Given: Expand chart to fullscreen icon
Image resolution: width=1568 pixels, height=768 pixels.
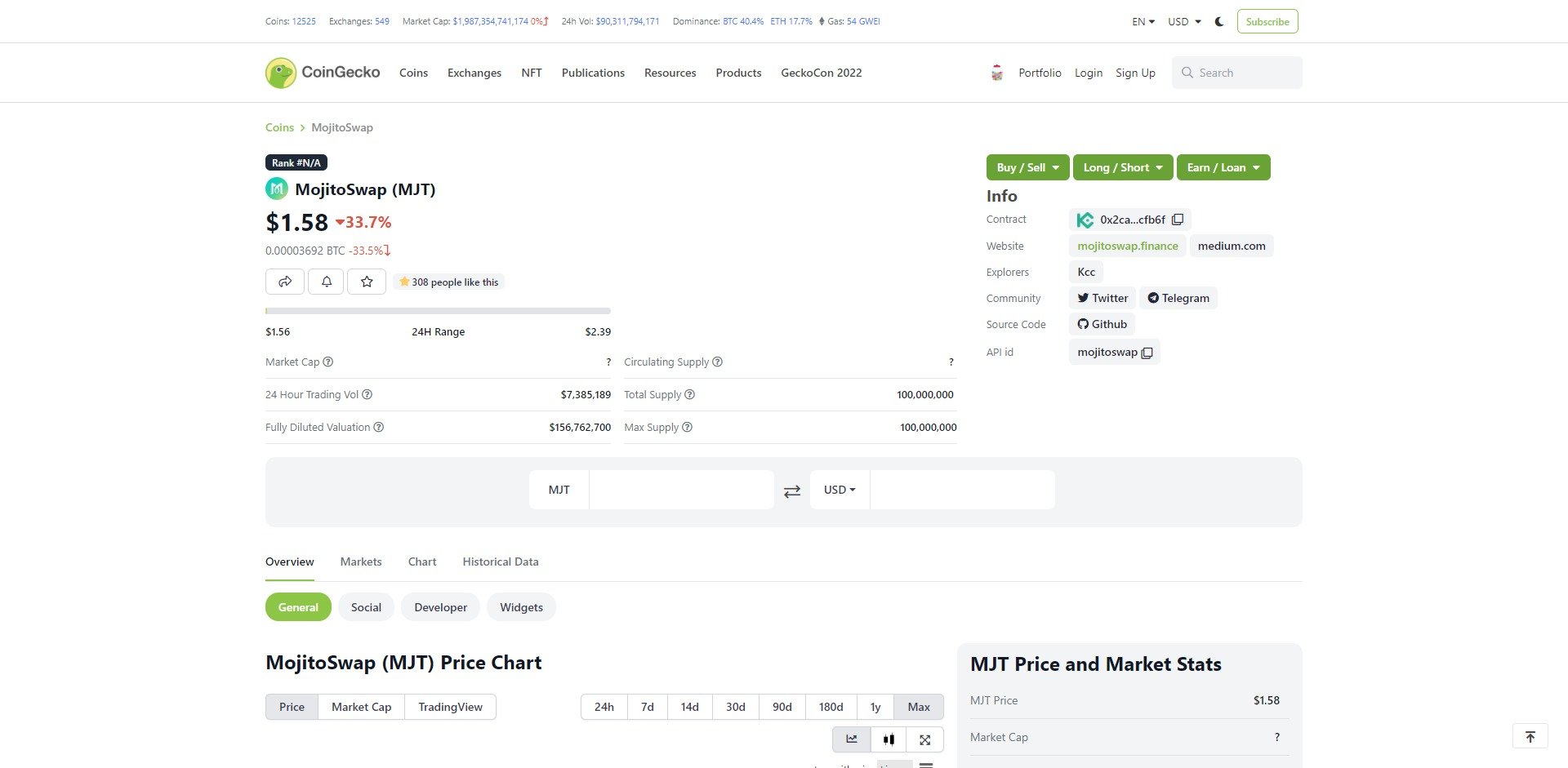Looking at the screenshot, I should [x=924, y=739].
